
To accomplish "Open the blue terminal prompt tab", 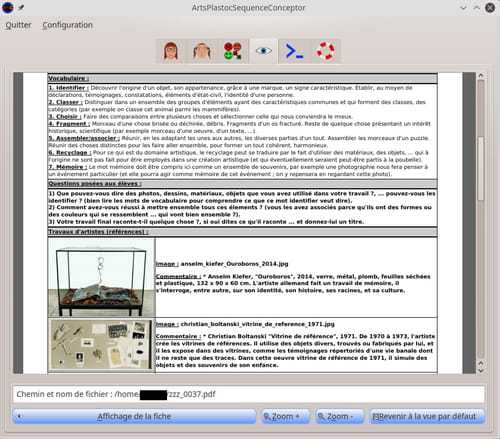I will pyautogui.click(x=294, y=51).
